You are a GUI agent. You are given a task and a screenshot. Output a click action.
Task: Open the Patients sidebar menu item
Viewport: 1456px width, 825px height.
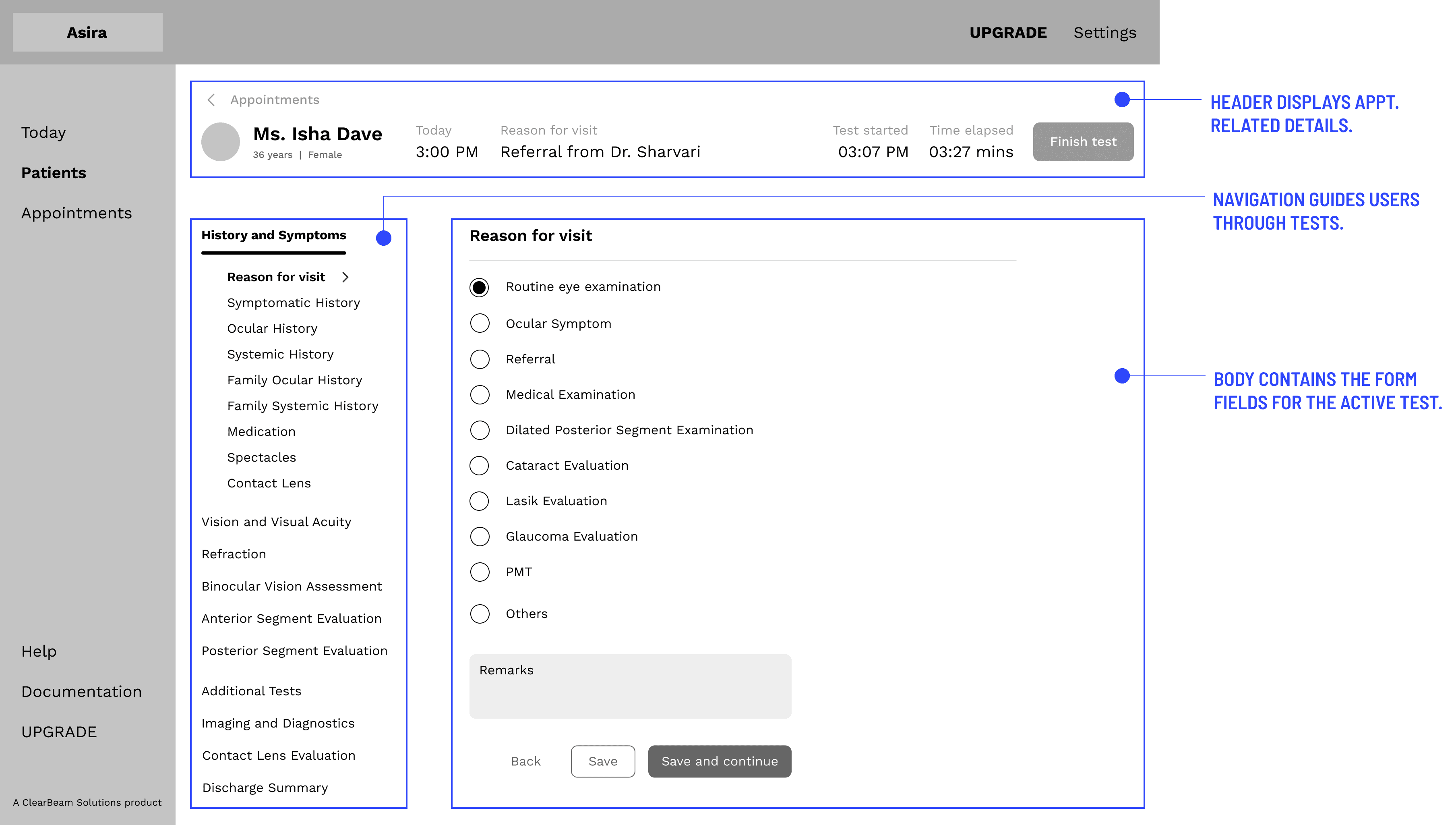[x=54, y=173]
